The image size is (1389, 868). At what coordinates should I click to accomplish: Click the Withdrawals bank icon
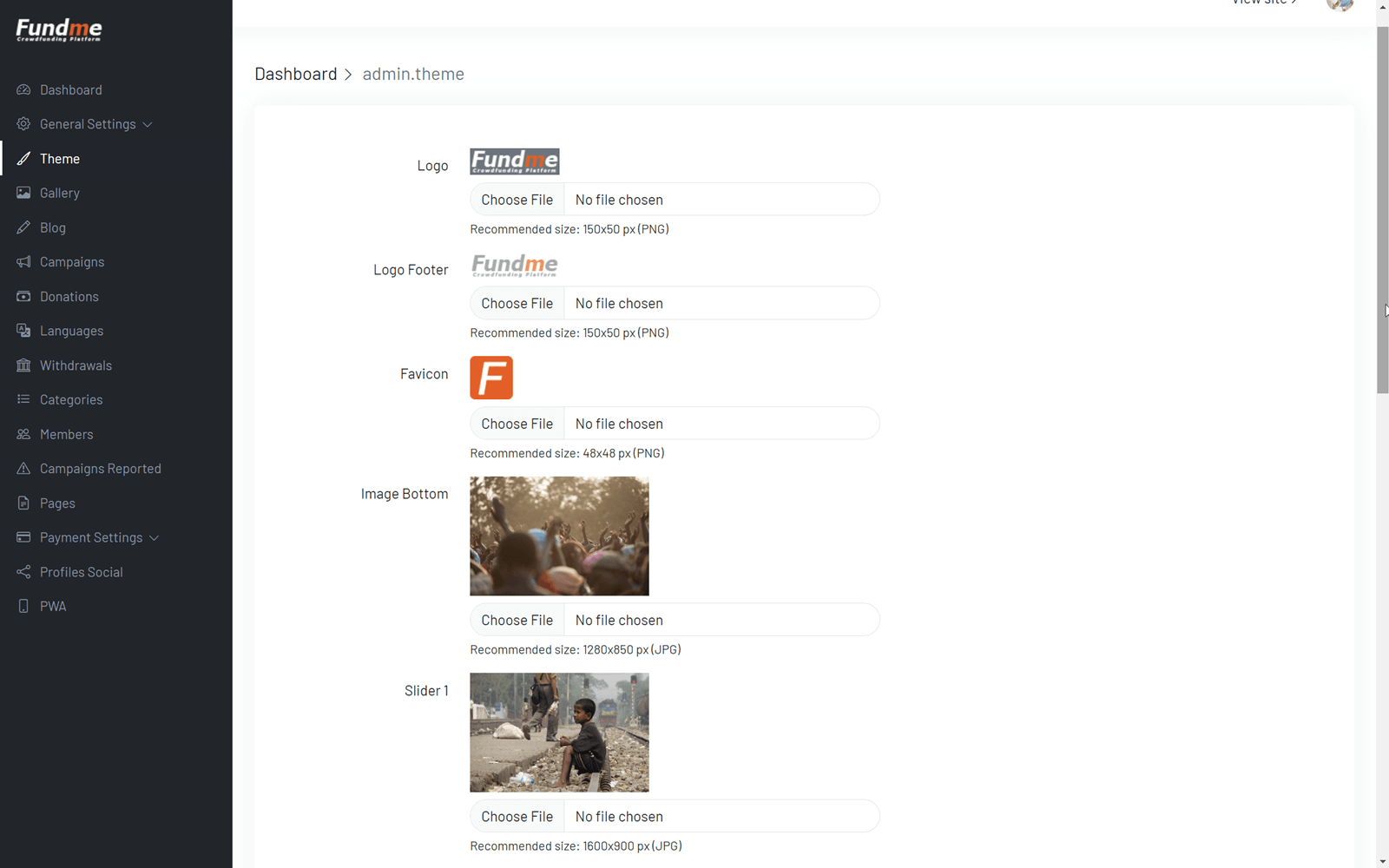coord(23,365)
